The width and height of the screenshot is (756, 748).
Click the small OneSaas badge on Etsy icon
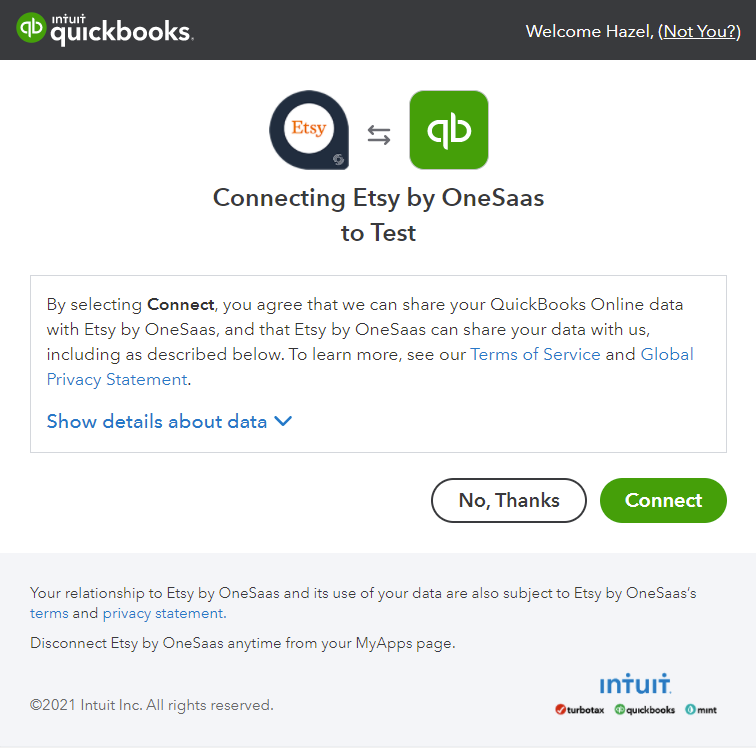coord(338,159)
